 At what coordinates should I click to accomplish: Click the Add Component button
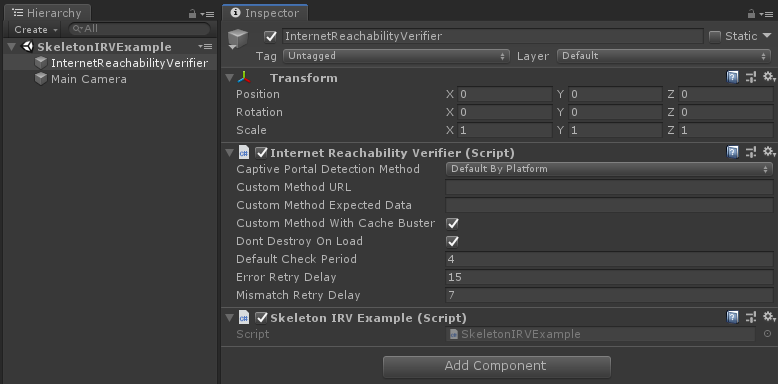[x=497, y=366]
